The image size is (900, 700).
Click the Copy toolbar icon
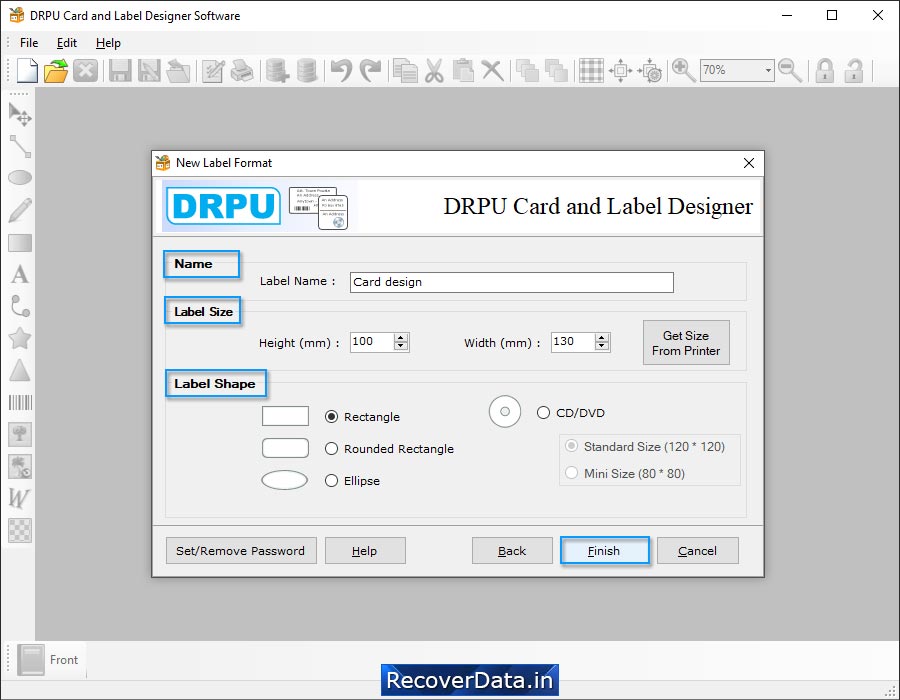[x=405, y=71]
